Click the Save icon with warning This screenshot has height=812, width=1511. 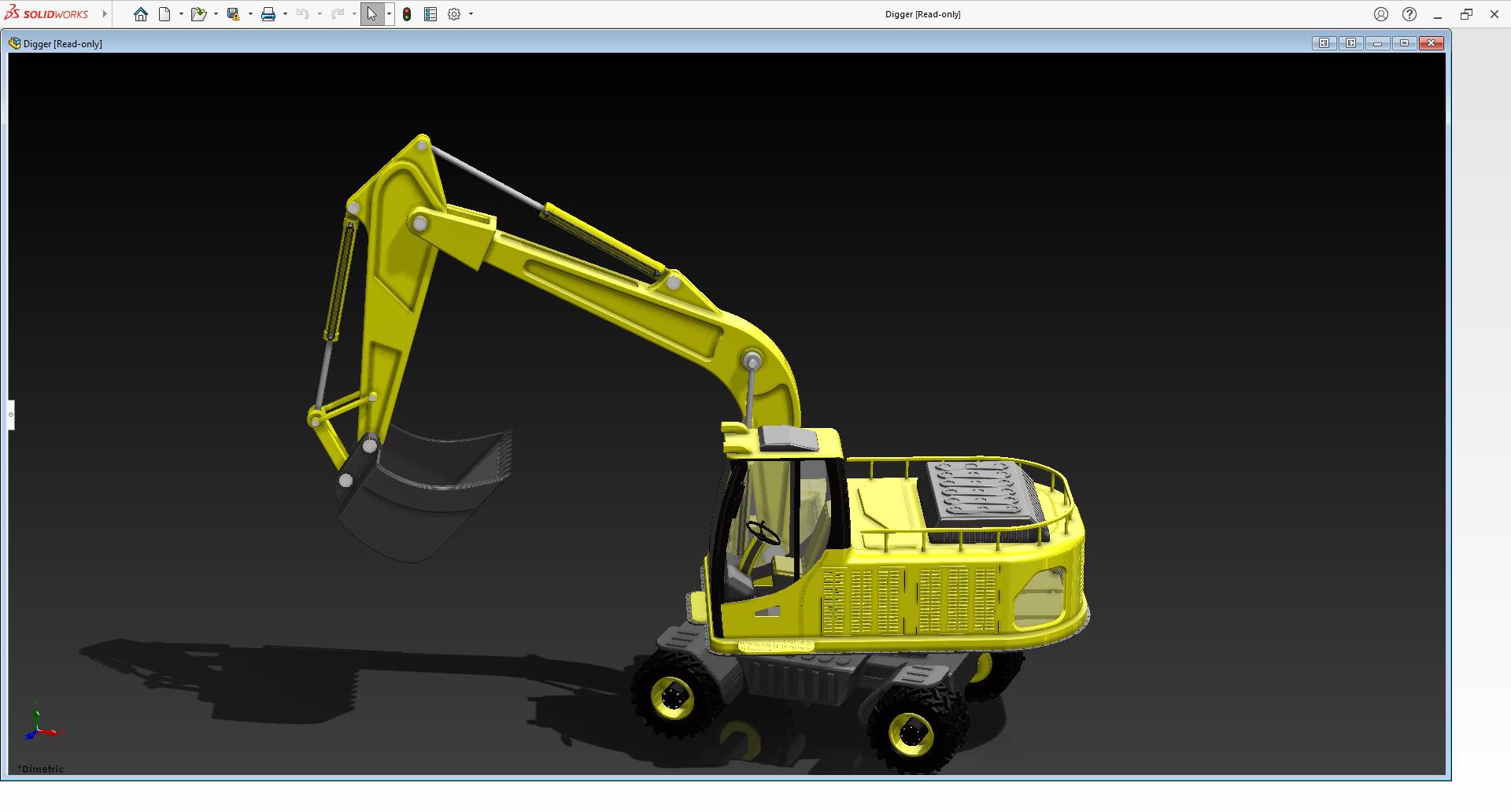233,14
